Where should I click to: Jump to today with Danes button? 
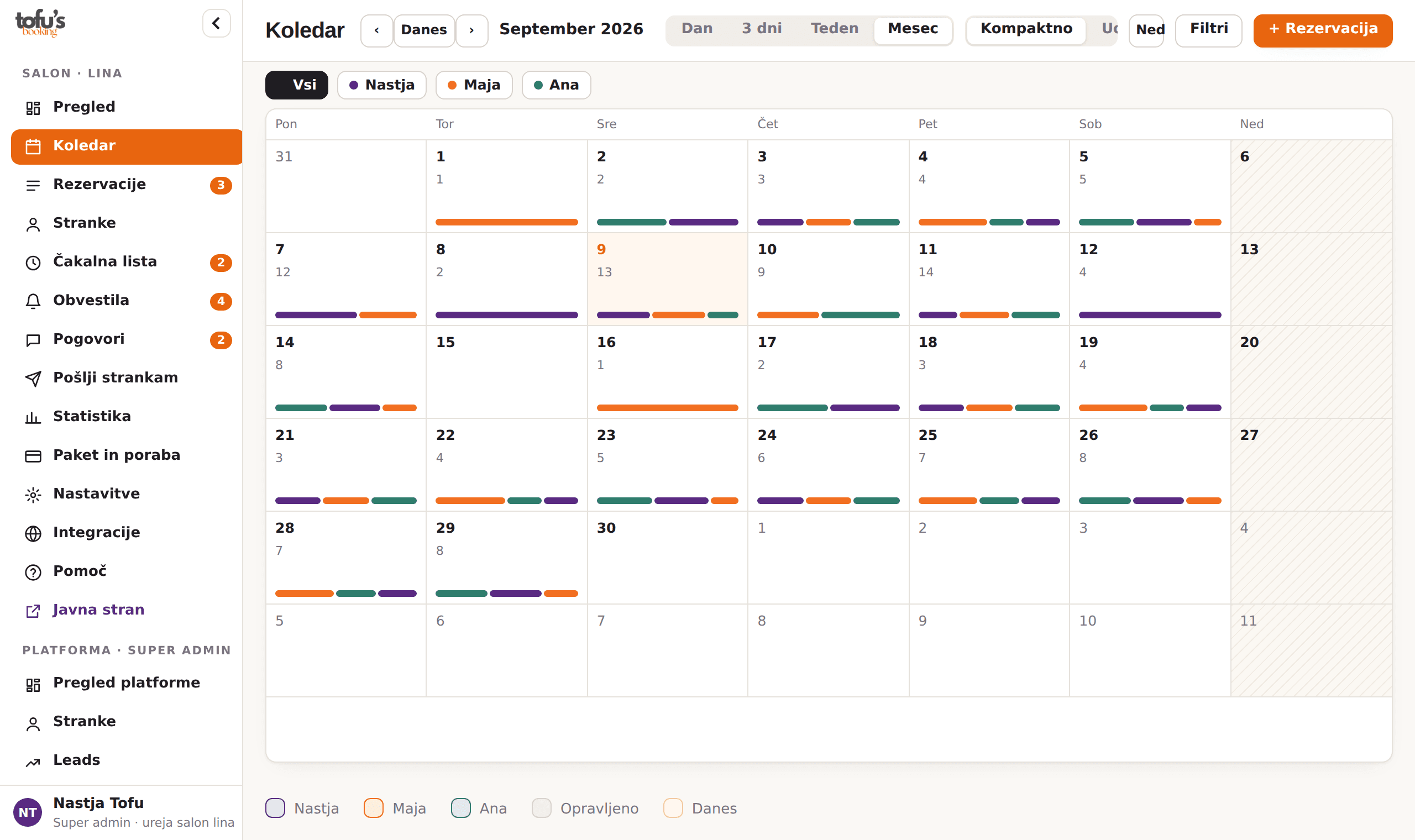pyautogui.click(x=424, y=30)
